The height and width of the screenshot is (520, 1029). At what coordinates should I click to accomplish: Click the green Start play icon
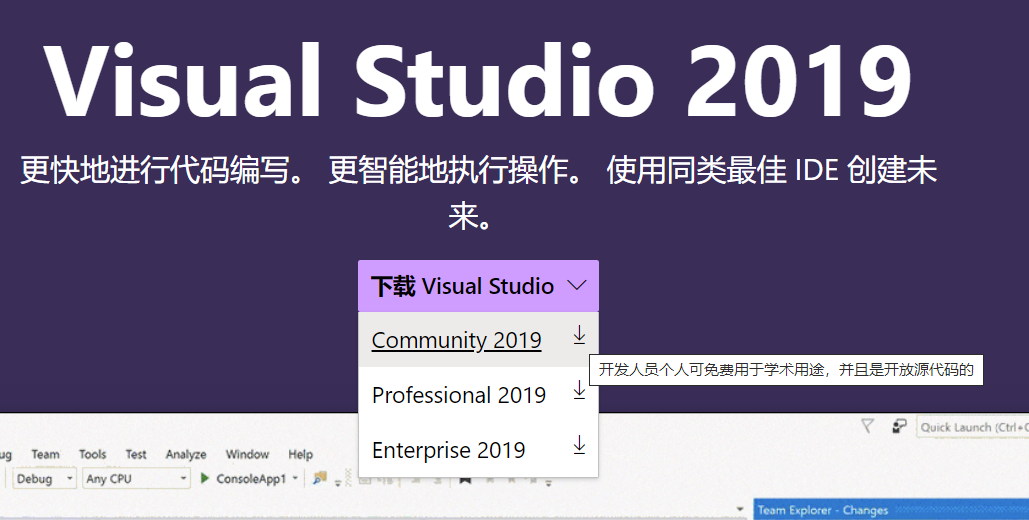[205, 478]
